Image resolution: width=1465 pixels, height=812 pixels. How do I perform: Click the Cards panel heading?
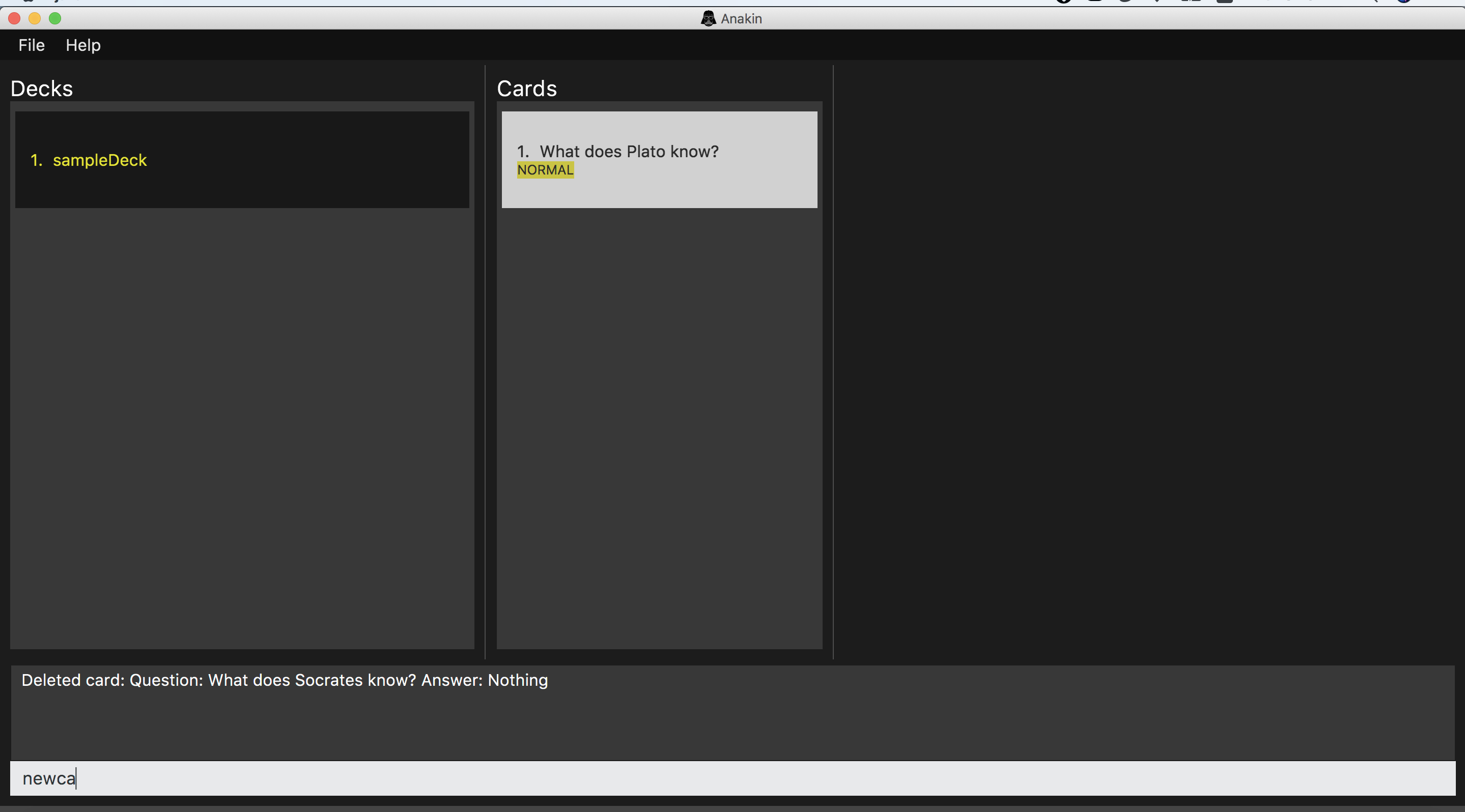(x=527, y=89)
